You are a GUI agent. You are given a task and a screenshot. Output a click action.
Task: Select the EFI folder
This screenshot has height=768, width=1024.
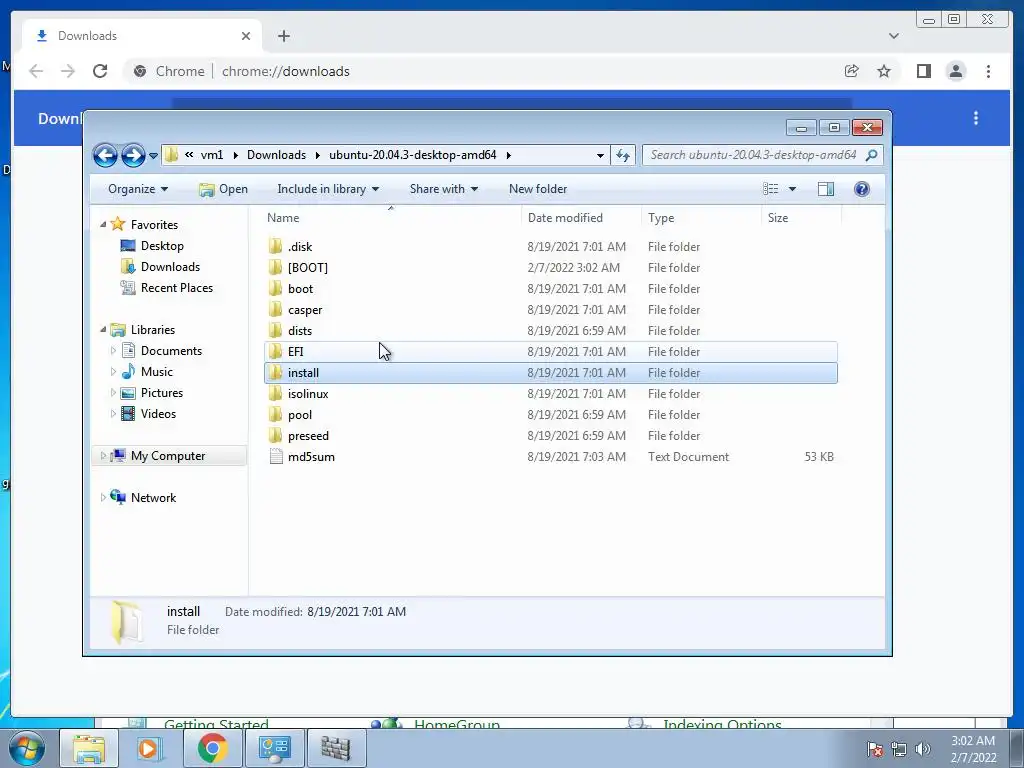click(x=551, y=351)
